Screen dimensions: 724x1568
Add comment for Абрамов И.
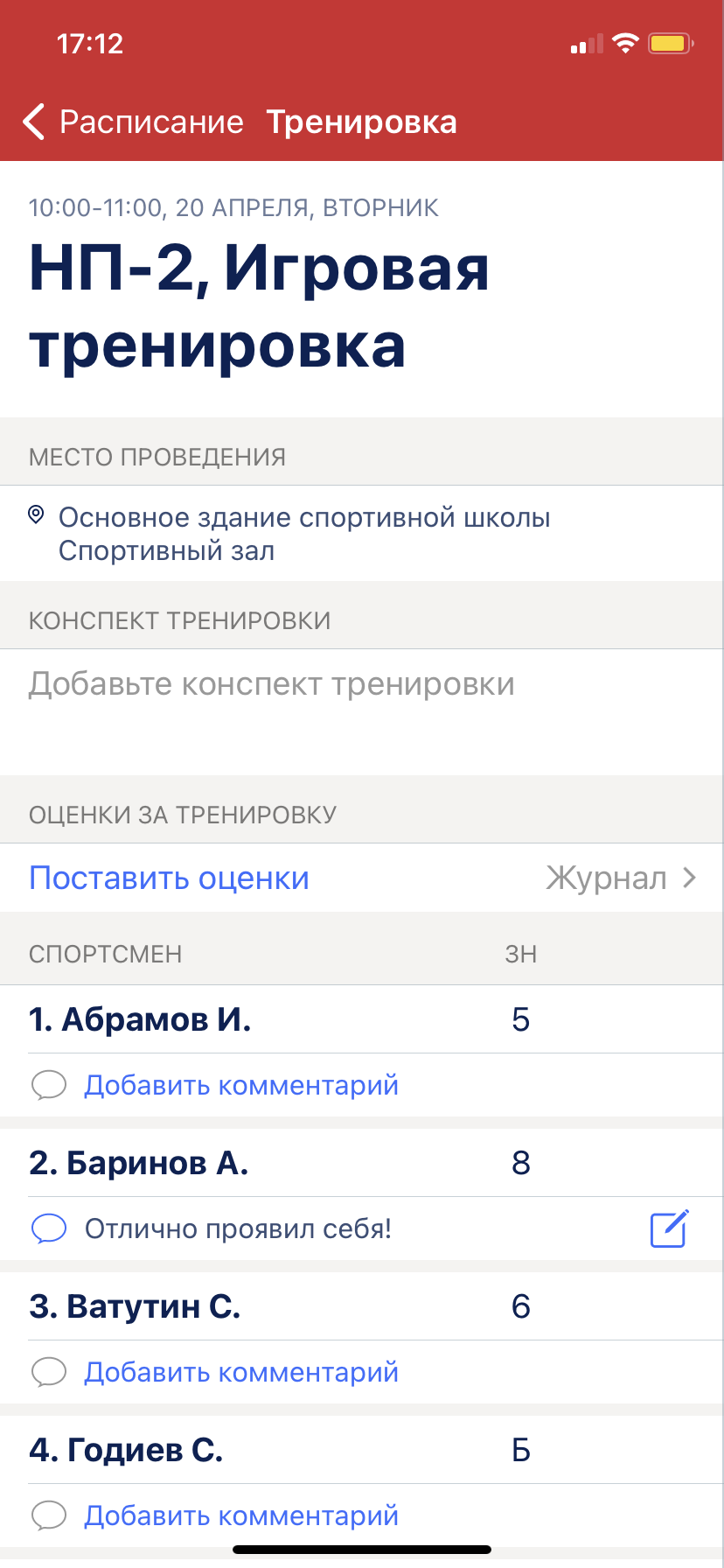(241, 1085)
